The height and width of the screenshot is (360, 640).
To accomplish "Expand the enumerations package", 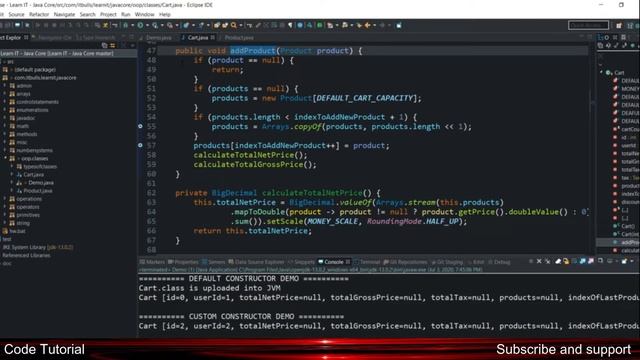I will 4,110.
